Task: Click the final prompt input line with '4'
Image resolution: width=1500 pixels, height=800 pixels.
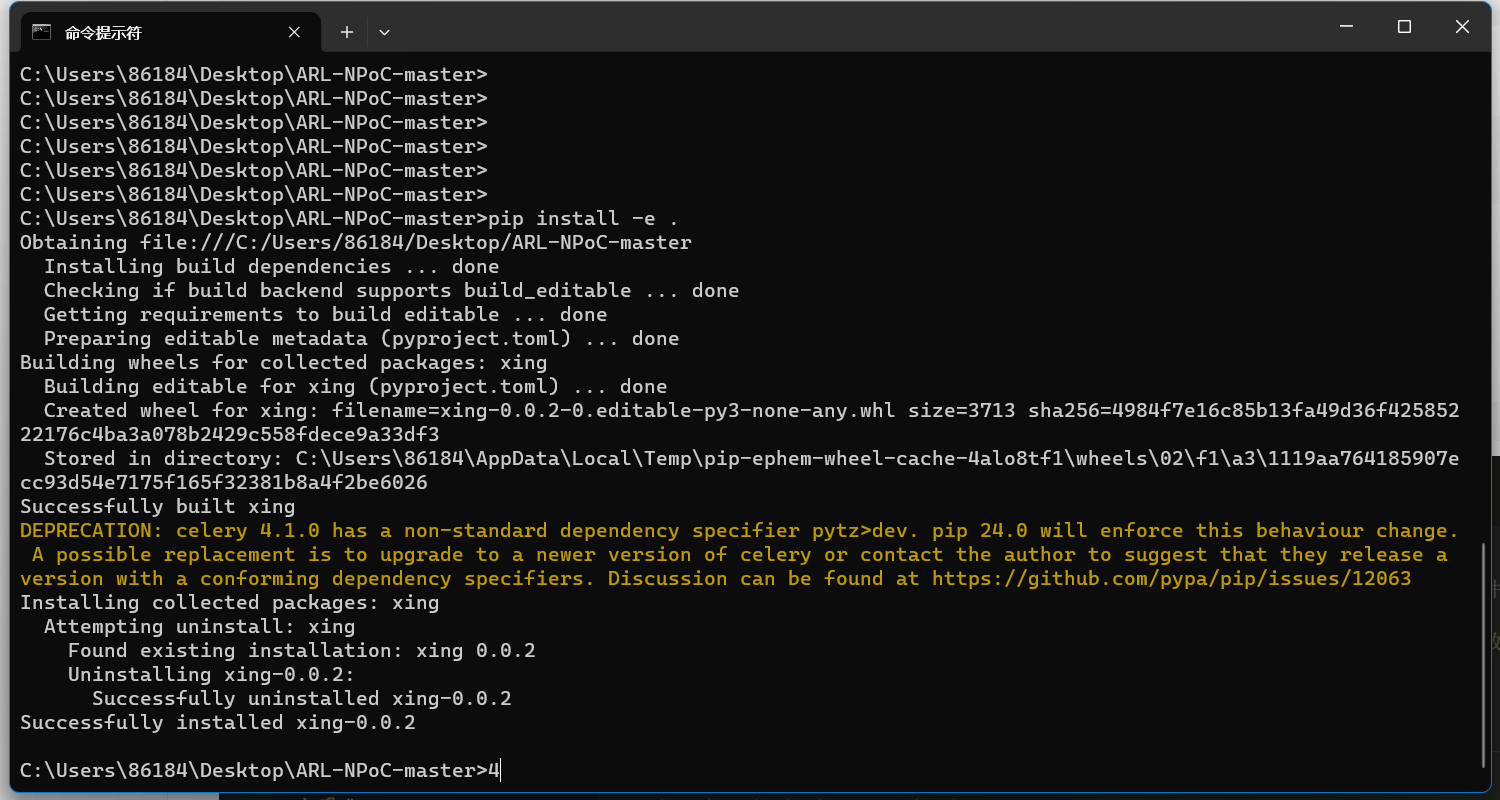Action: click(260, 771)
